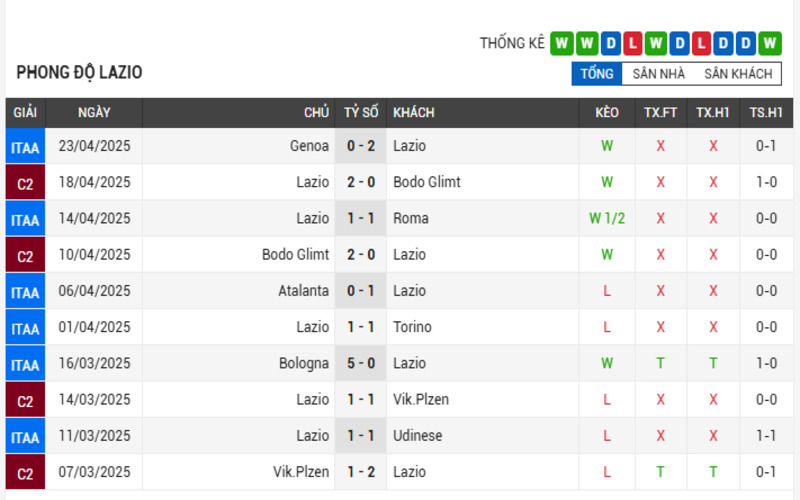Switch to SÂN KHÁCH tab
The width and height of the screenshot is (800, 500).
pos(738,74)
